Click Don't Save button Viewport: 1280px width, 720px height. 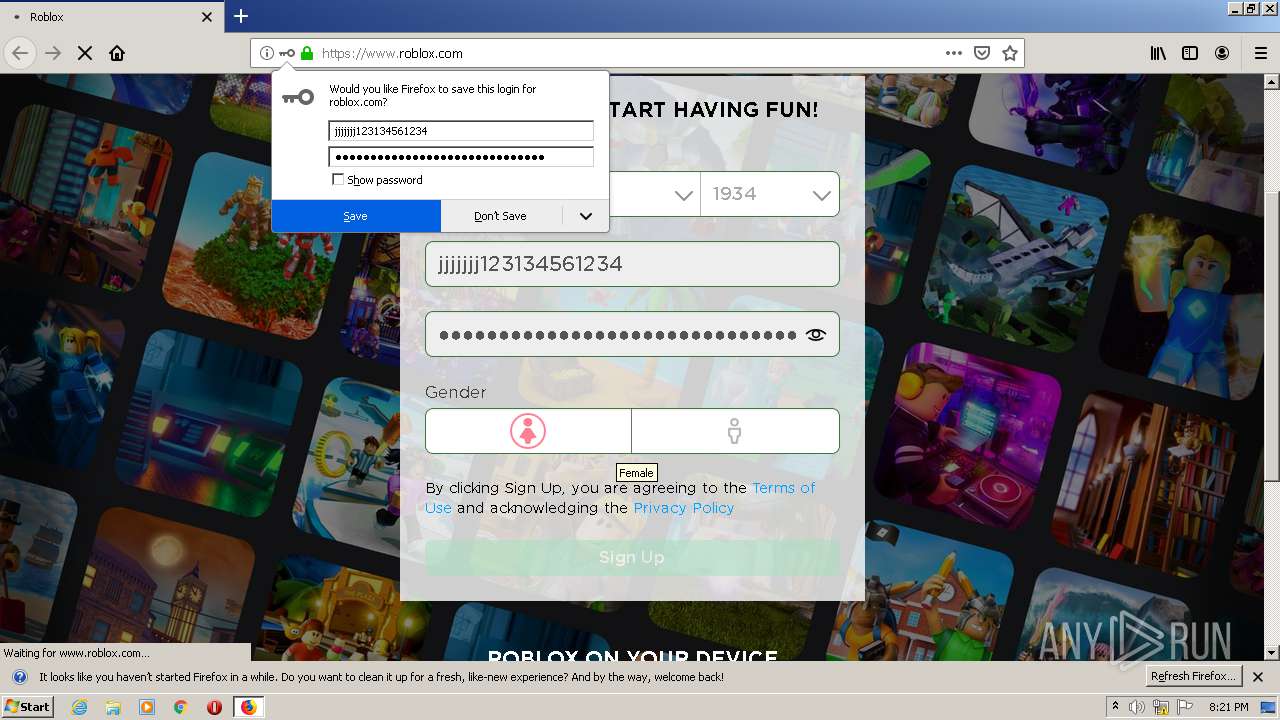500,216
